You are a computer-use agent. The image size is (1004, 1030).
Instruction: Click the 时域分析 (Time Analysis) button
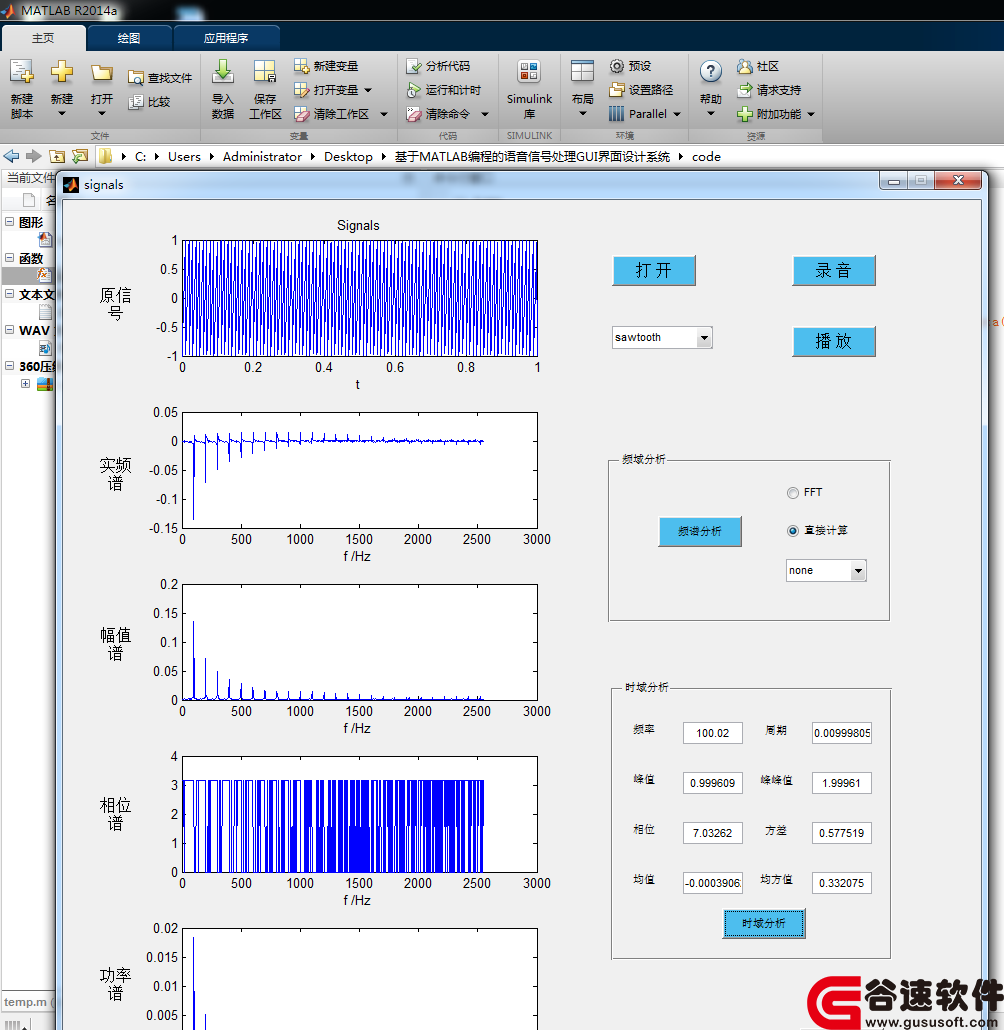tap(764, 924)
